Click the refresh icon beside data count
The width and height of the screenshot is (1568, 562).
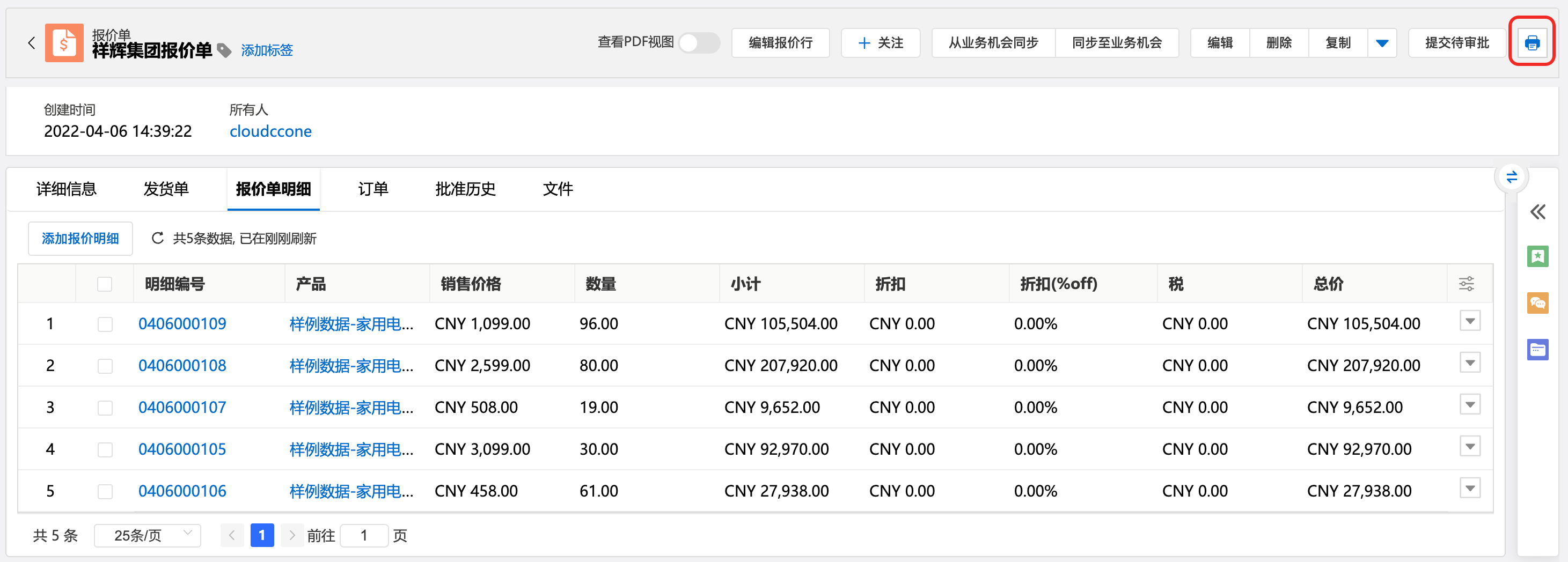pyautogui.click(x=157, y=238)
